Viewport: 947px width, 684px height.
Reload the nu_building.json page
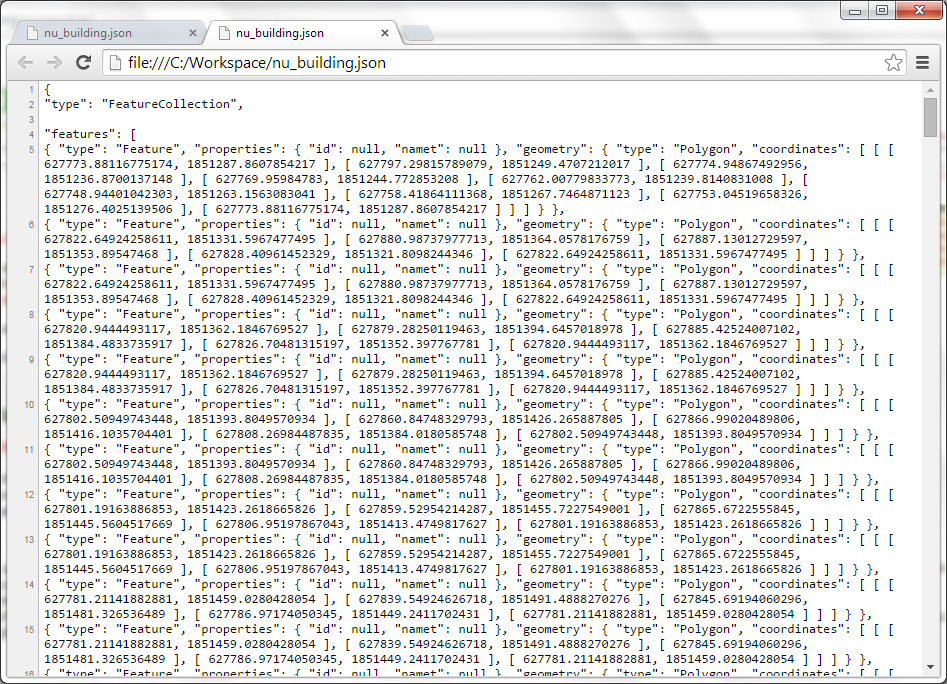(x=83, y=62)
